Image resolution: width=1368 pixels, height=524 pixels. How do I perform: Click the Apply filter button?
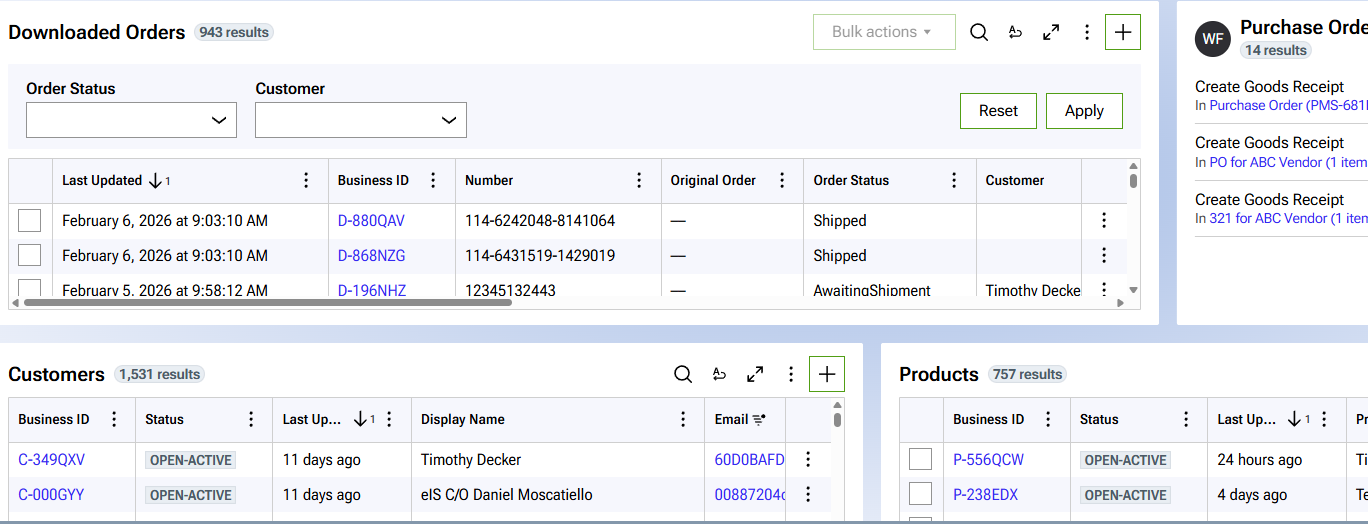click(1084, 111)
